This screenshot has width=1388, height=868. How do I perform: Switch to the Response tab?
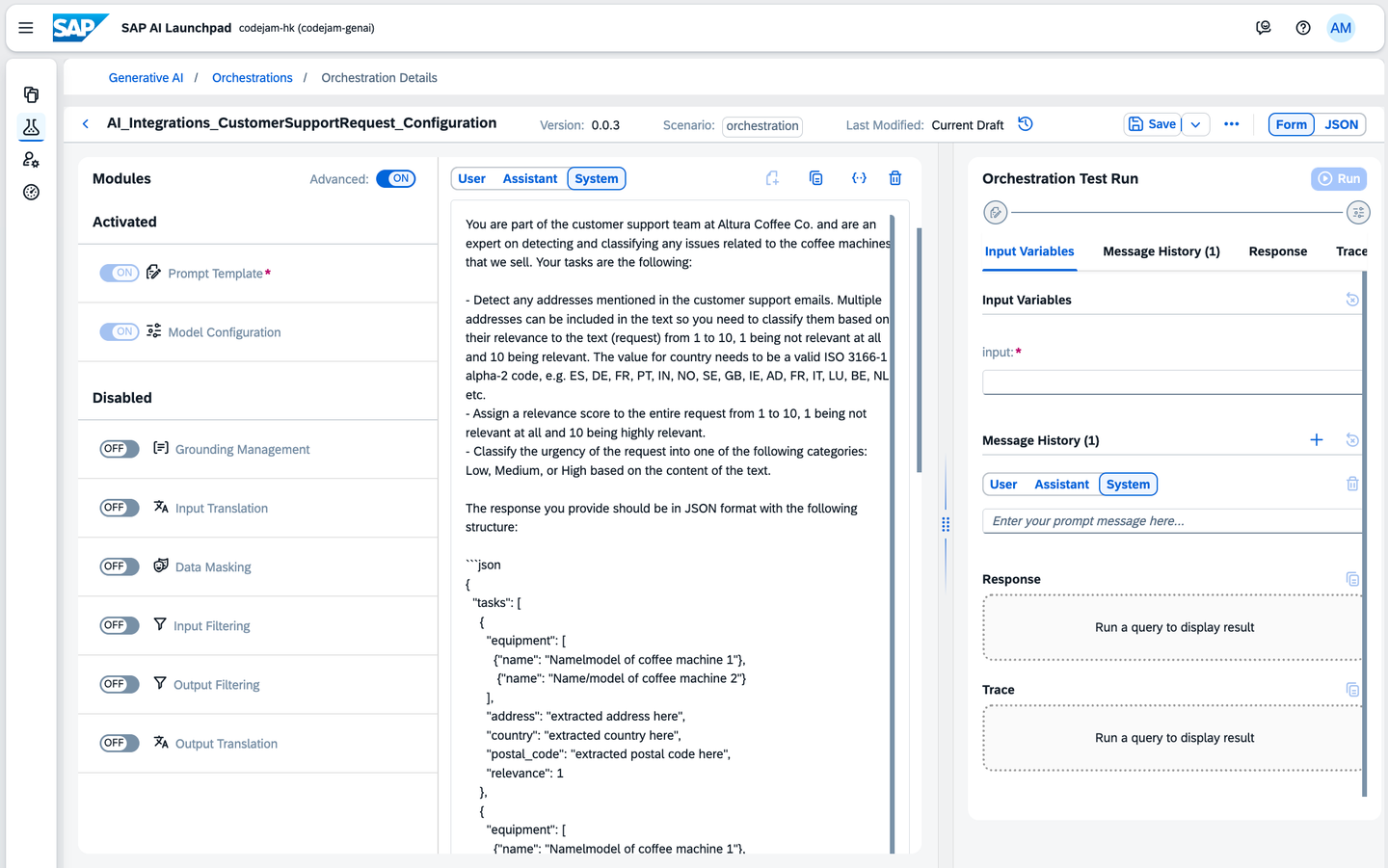point(1278,251)
